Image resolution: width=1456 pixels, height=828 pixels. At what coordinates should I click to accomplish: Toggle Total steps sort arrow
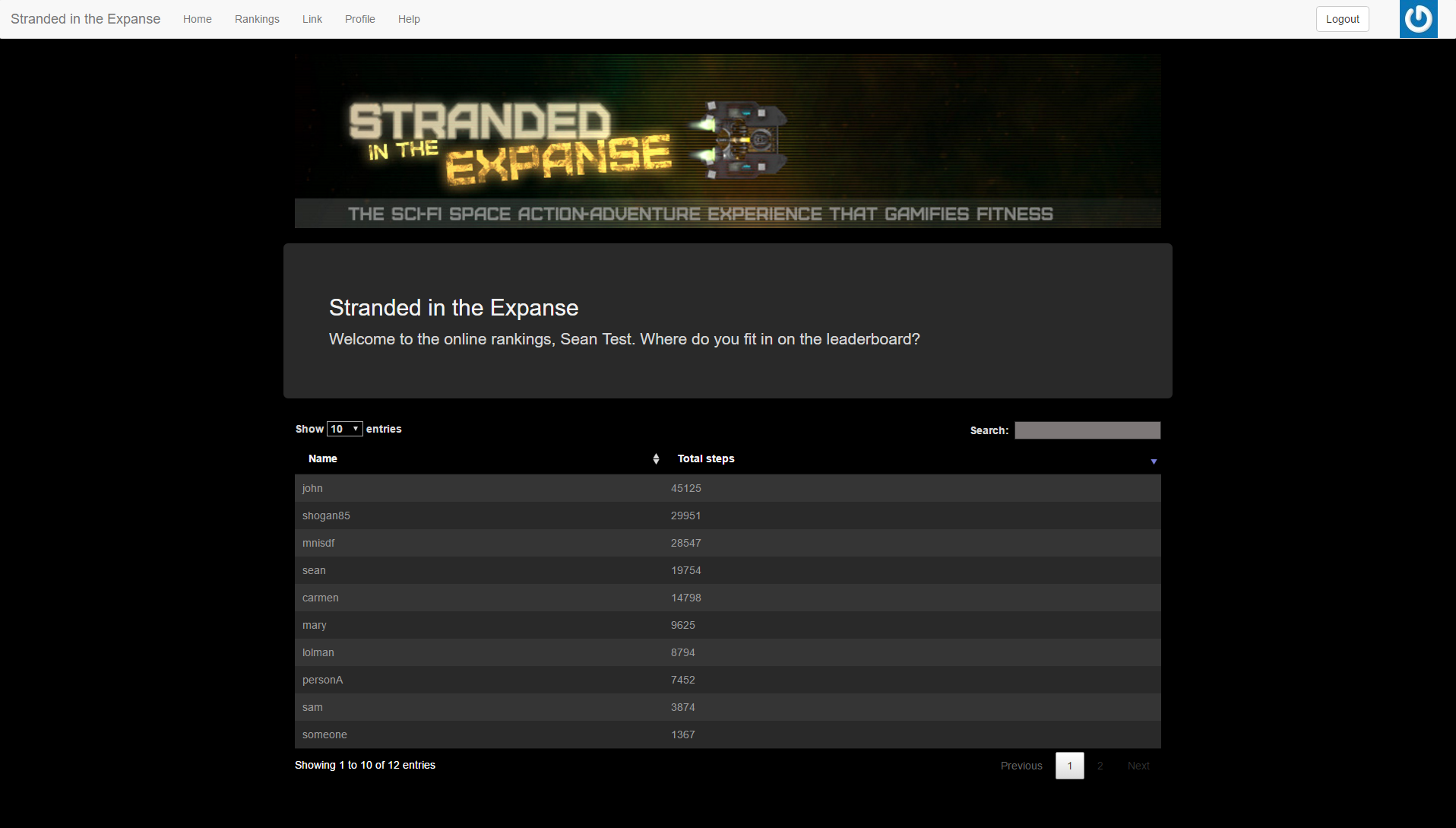1154,462
